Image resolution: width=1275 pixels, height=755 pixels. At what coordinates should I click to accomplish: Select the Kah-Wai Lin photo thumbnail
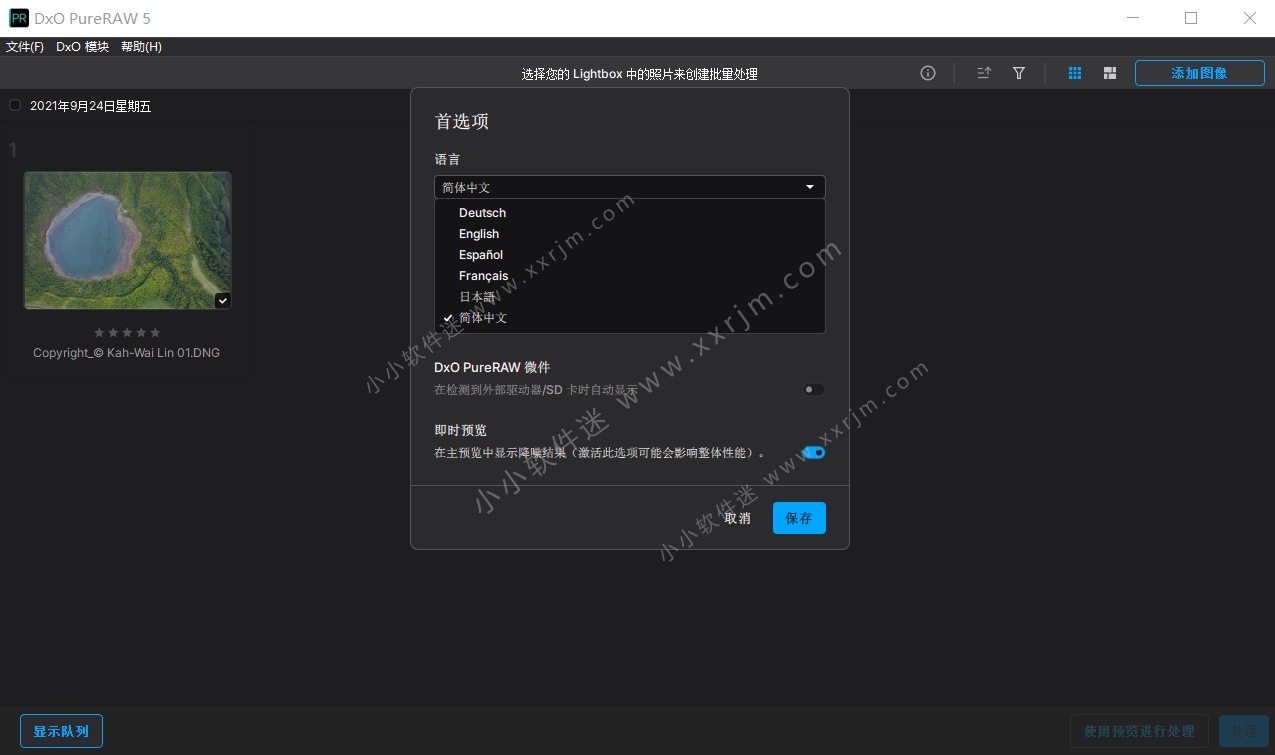(x=127, y=240)
